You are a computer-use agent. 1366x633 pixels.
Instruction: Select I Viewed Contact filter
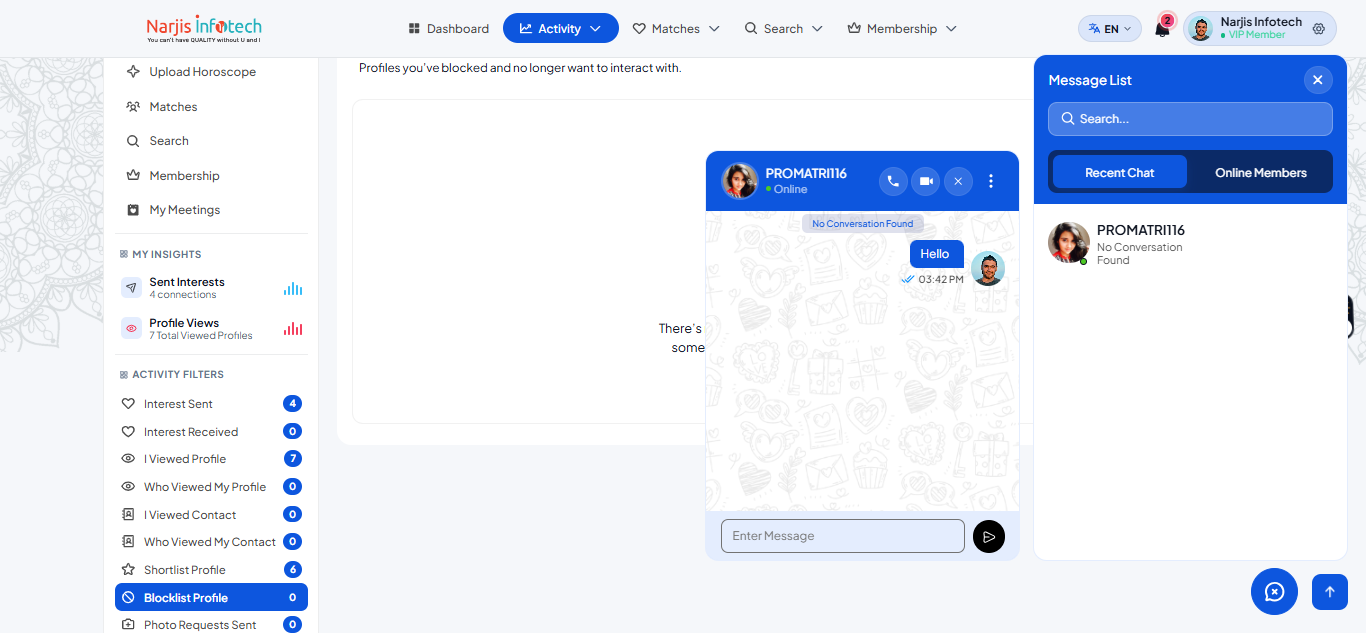[x=211, y=515]
